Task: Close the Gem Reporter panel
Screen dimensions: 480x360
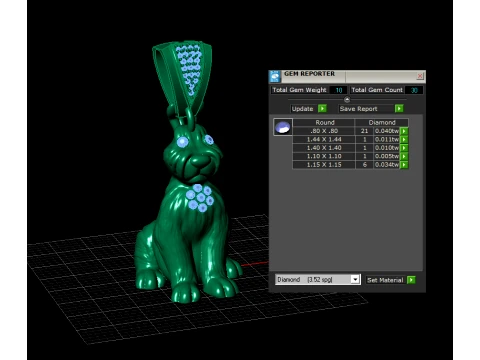Action: pyautogui.click(x=420, y=76)
